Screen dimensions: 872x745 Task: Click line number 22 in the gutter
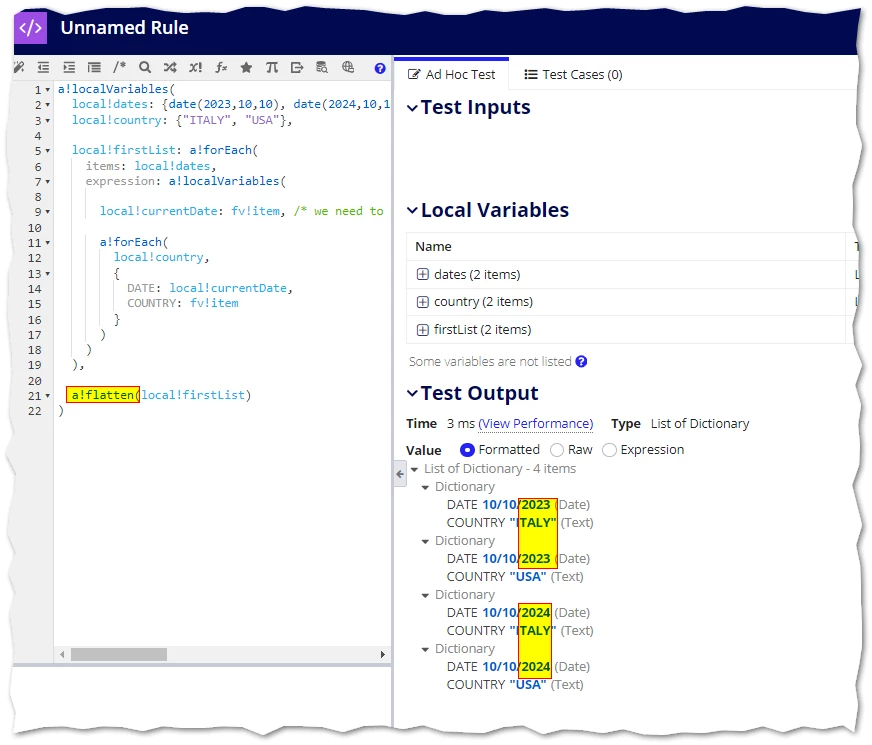coord(34,411)
